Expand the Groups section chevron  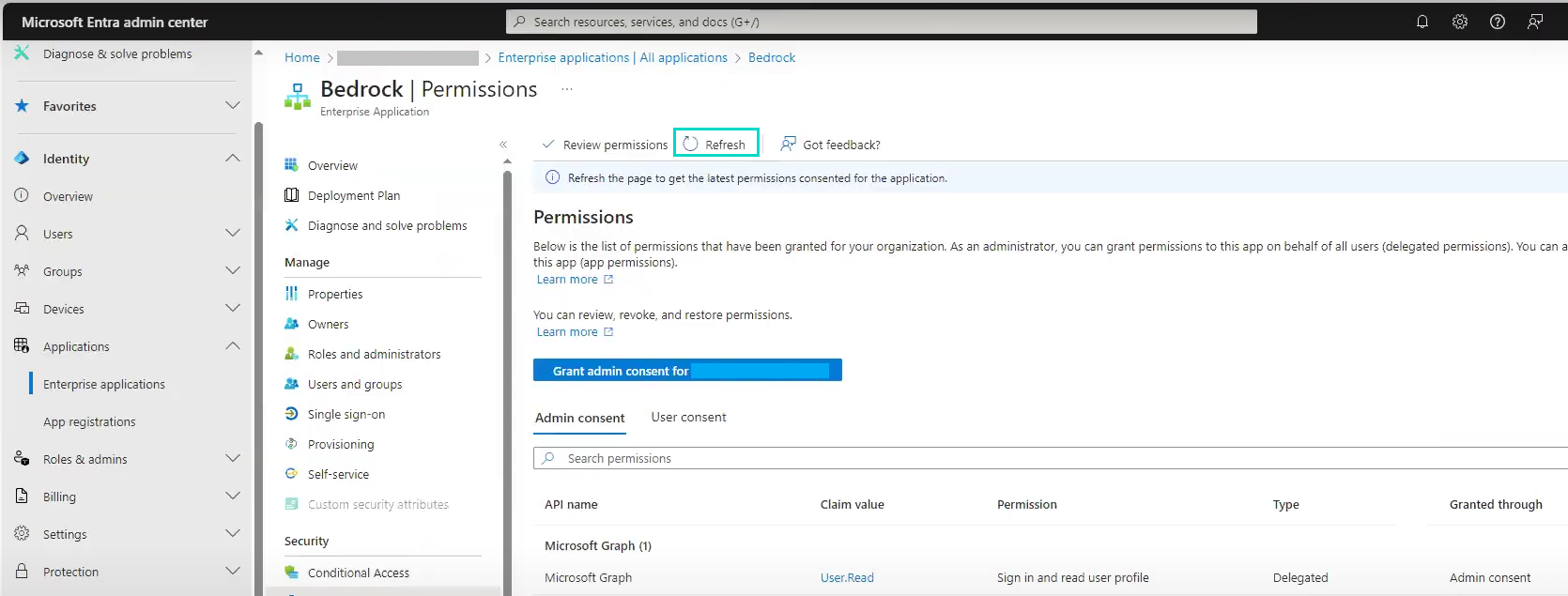(233, 271)
